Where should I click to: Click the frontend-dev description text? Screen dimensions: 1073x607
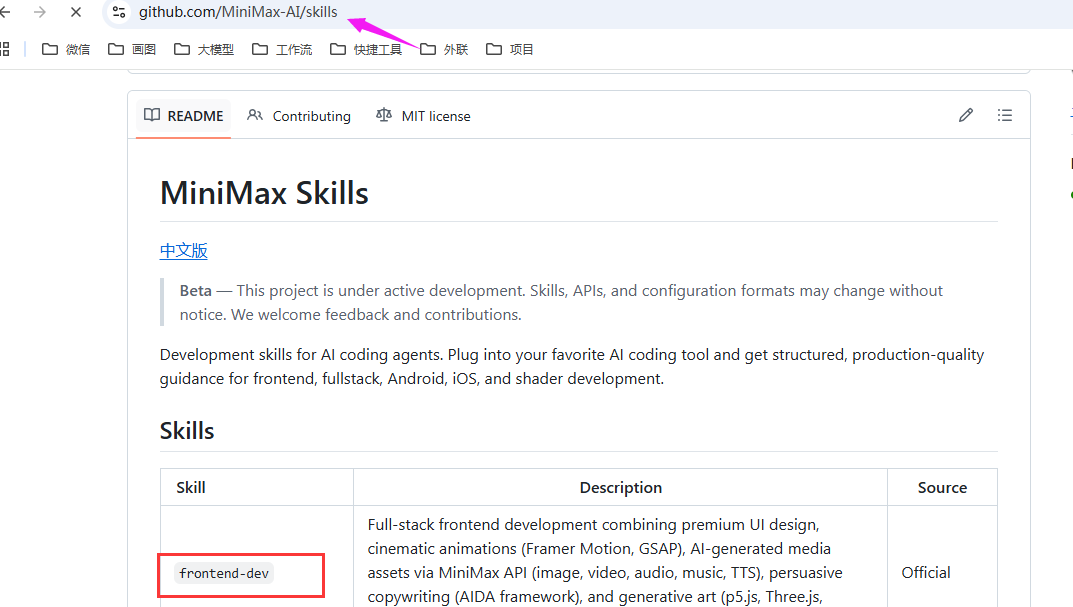(605, 560)
